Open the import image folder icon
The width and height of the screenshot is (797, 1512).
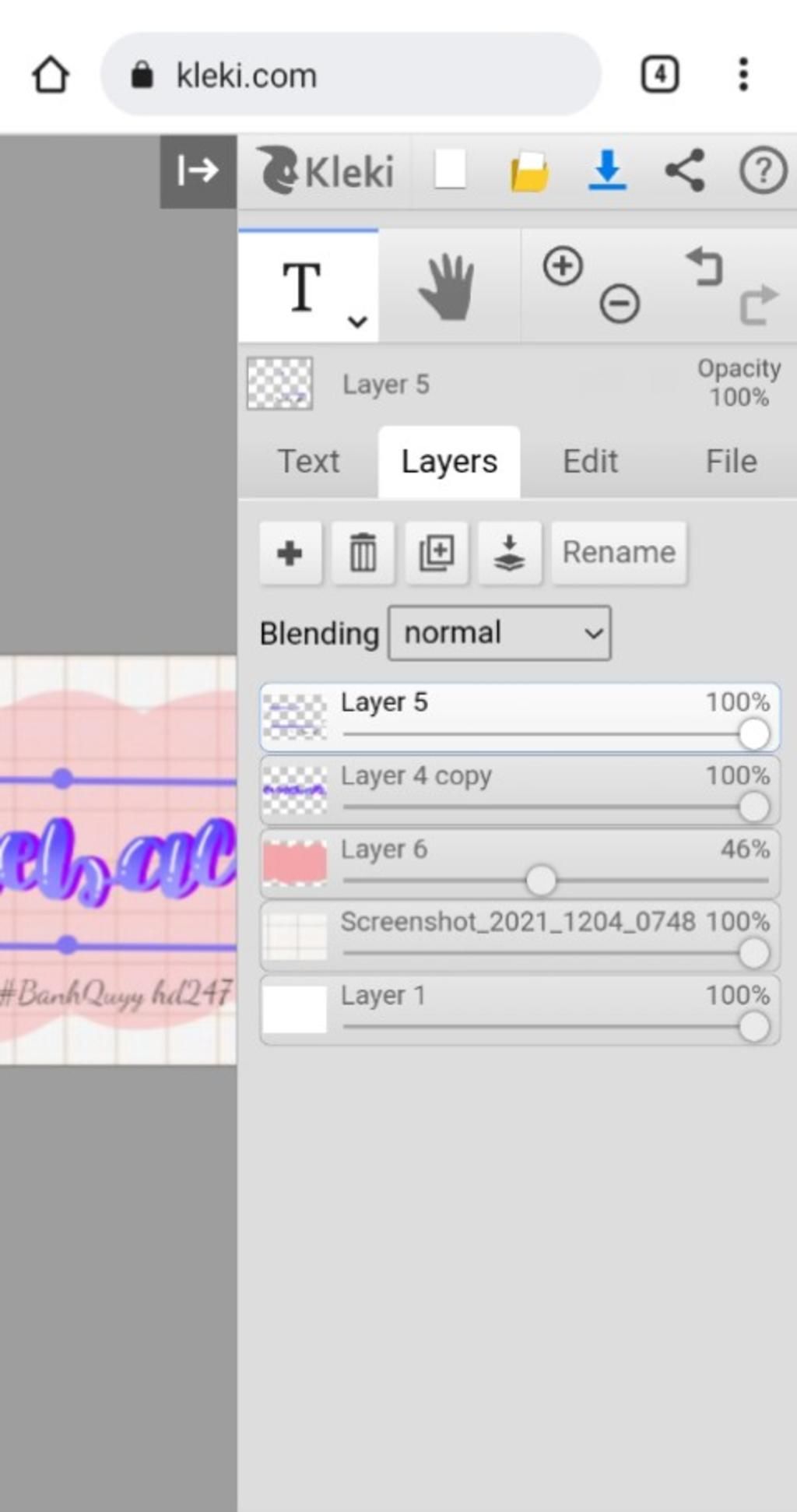pos(529,171)
